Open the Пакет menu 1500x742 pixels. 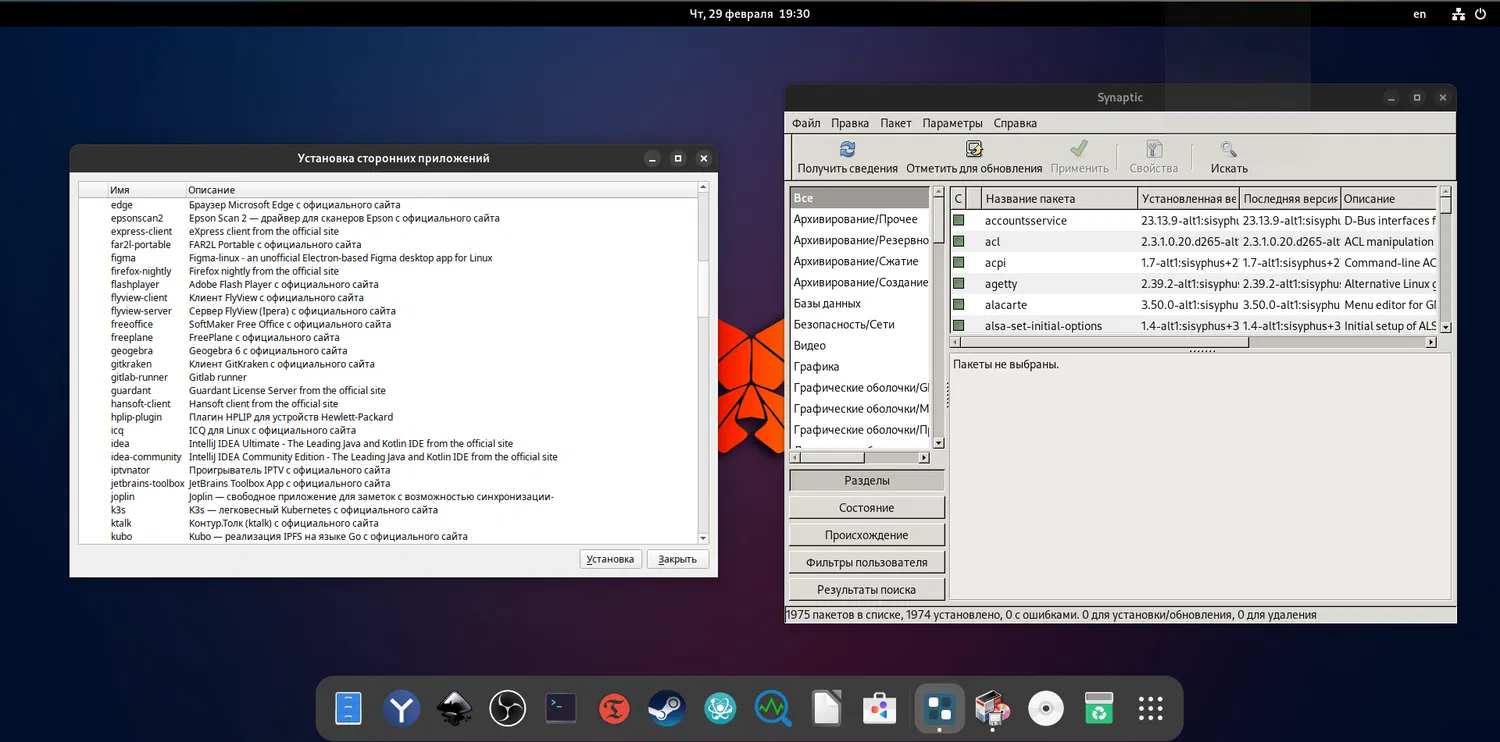(895, 123)
